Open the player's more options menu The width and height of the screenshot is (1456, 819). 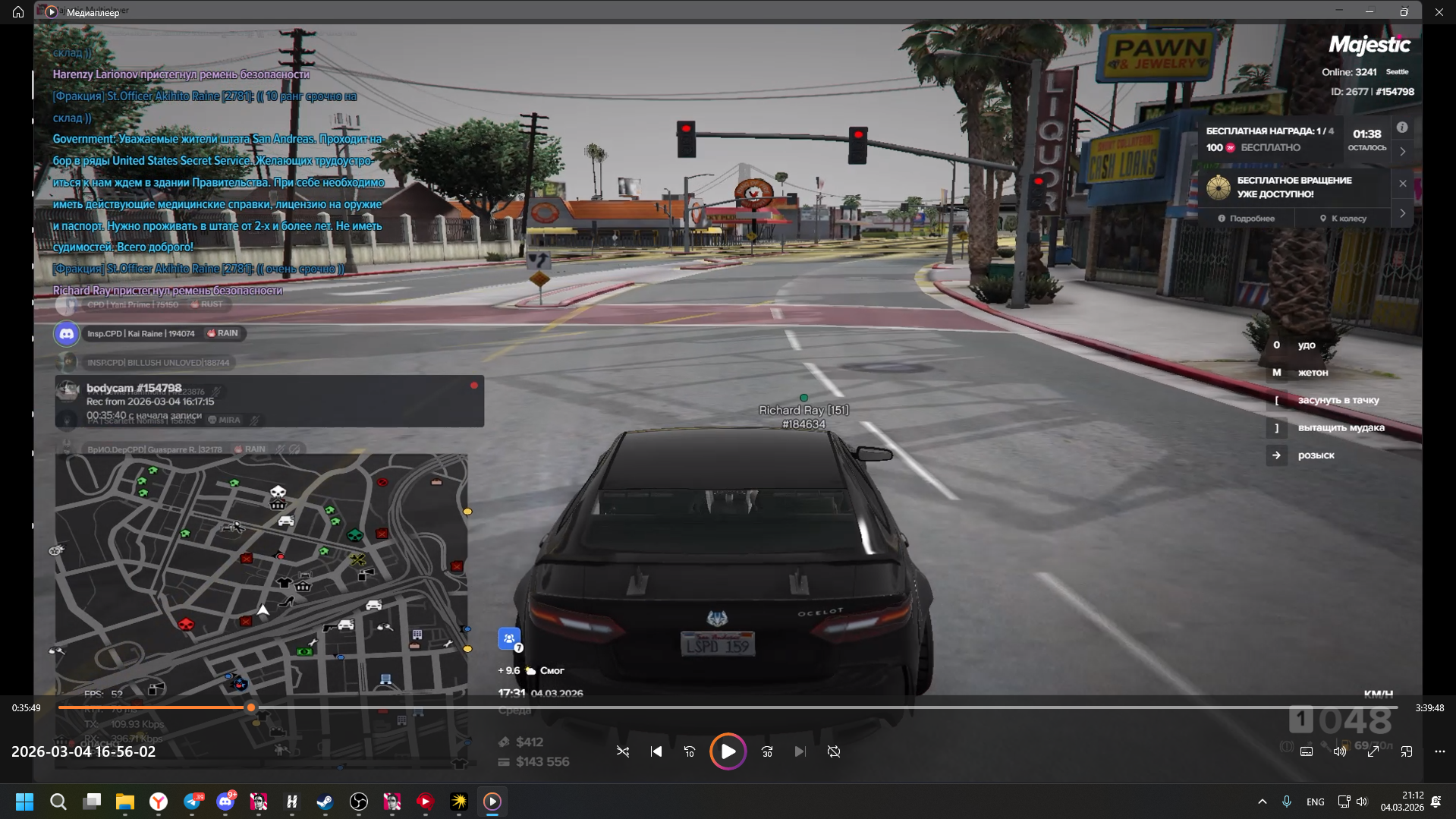[1440, 751]
